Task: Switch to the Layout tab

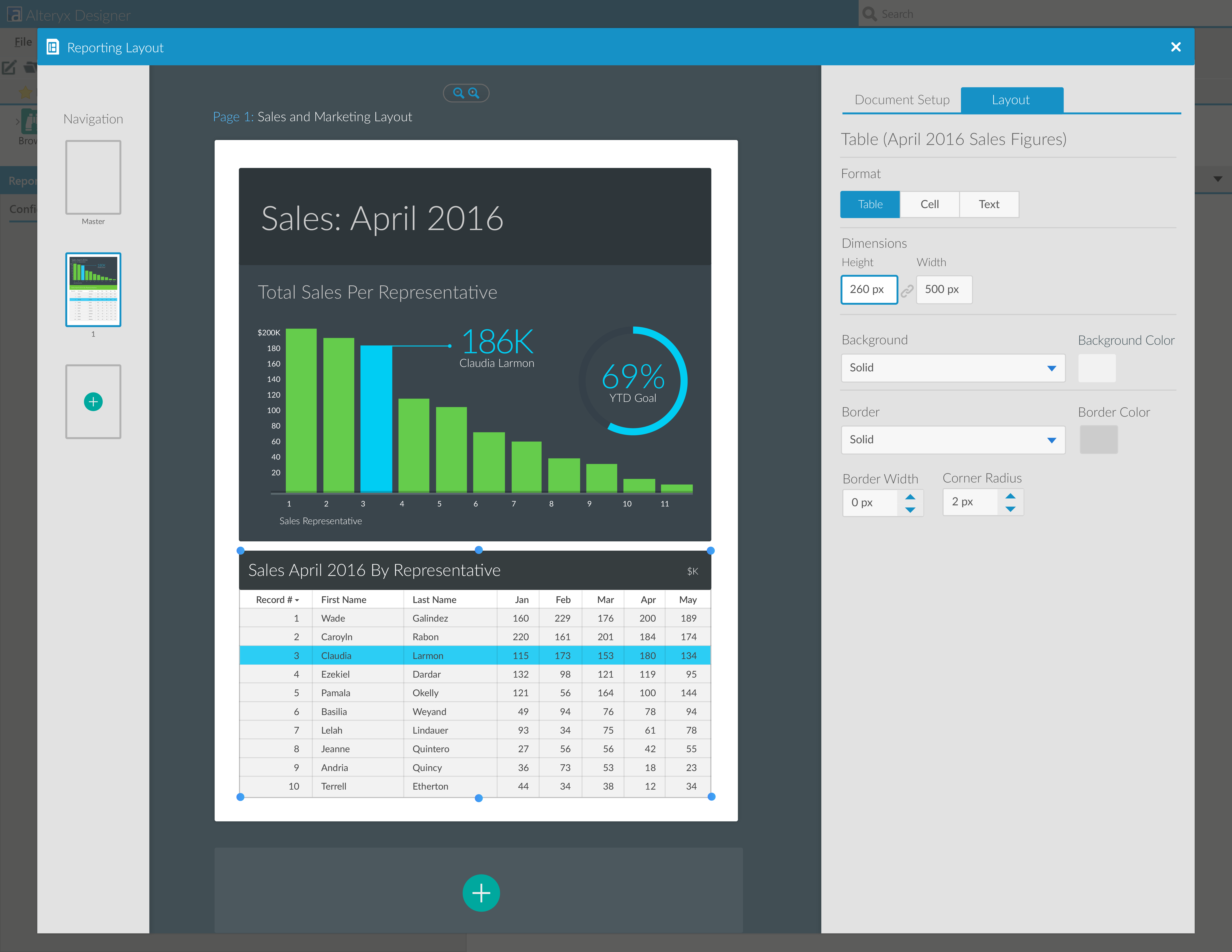Action: 1011,100
